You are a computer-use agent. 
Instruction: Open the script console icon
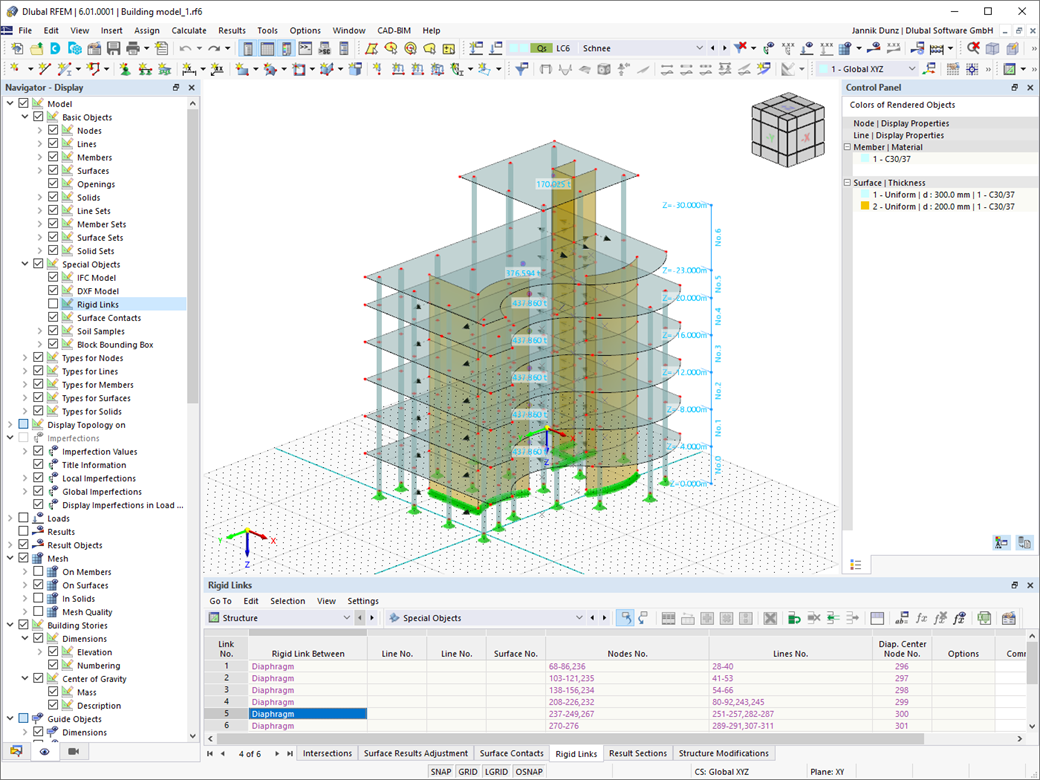pos(305,48)
